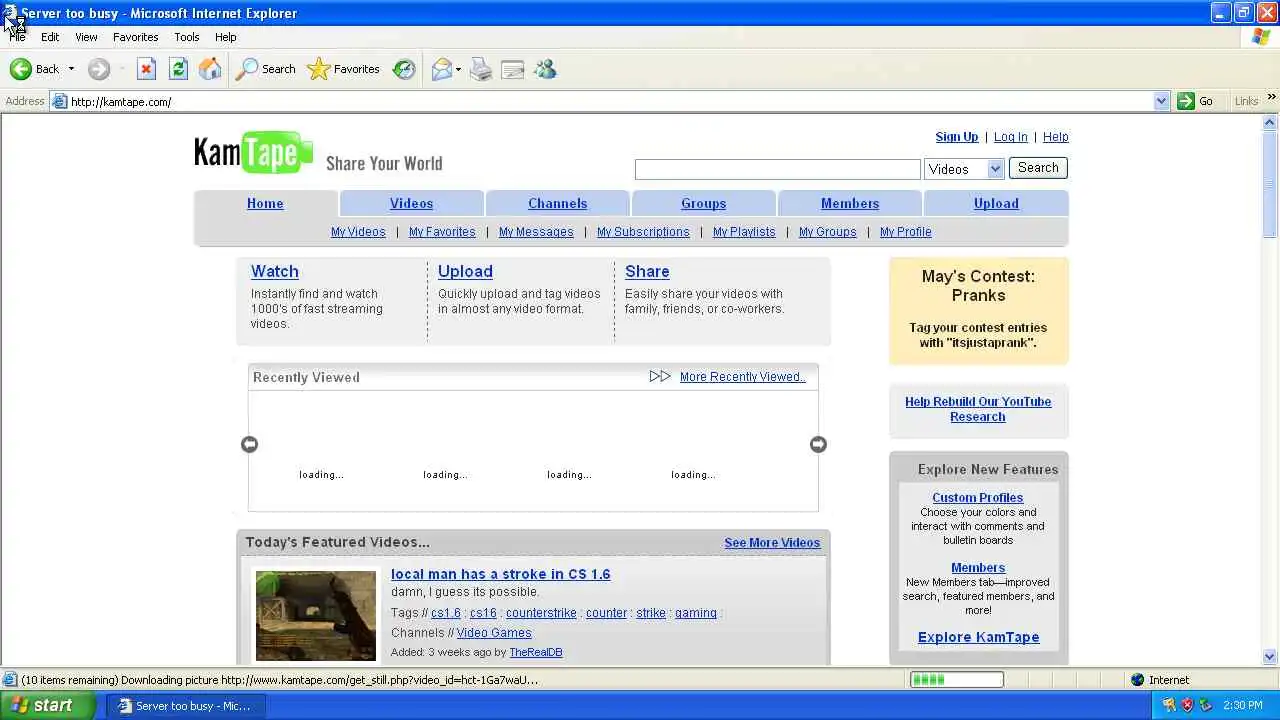1280x720 pixels.
Task: Open Explore KamTape link
Action: [978, 637]
